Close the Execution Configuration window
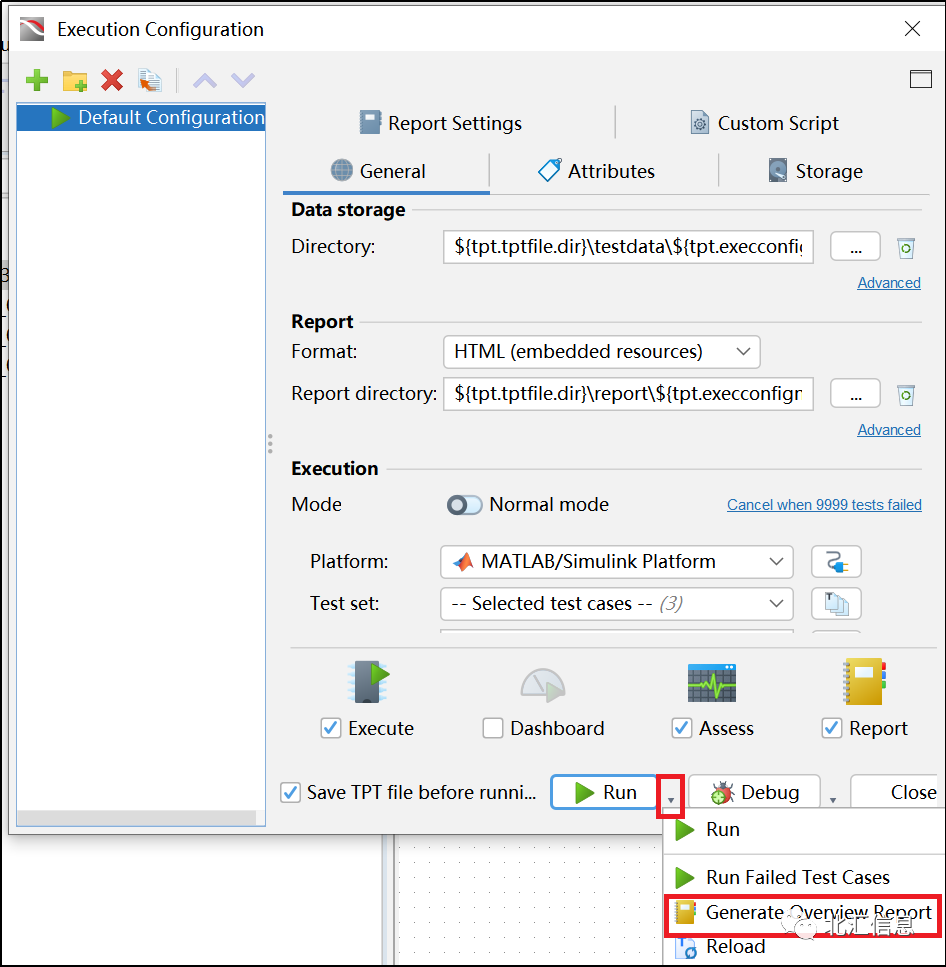 pyautogui.click(x=912, y=28)
